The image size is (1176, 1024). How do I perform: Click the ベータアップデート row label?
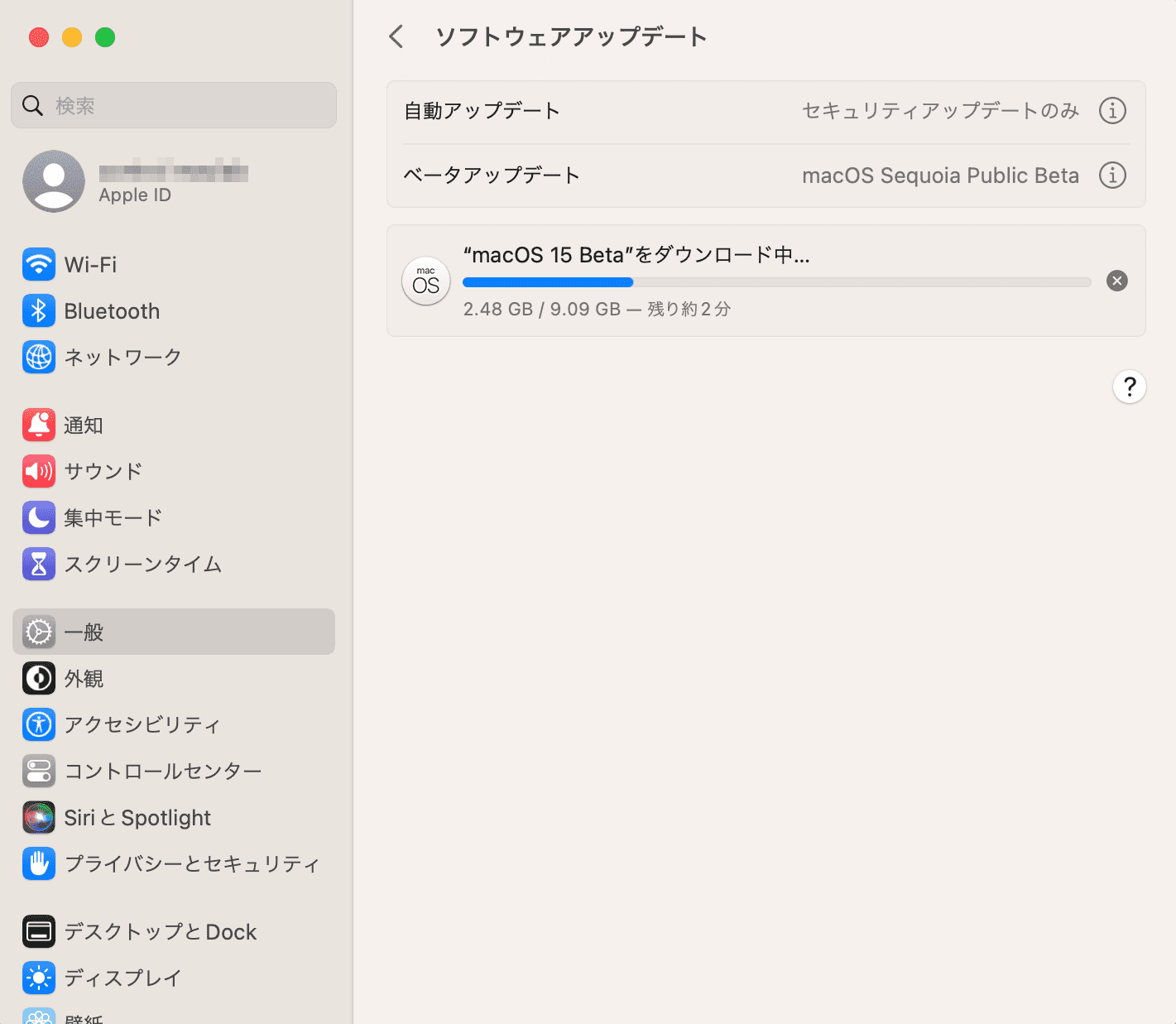pos(492,175)
